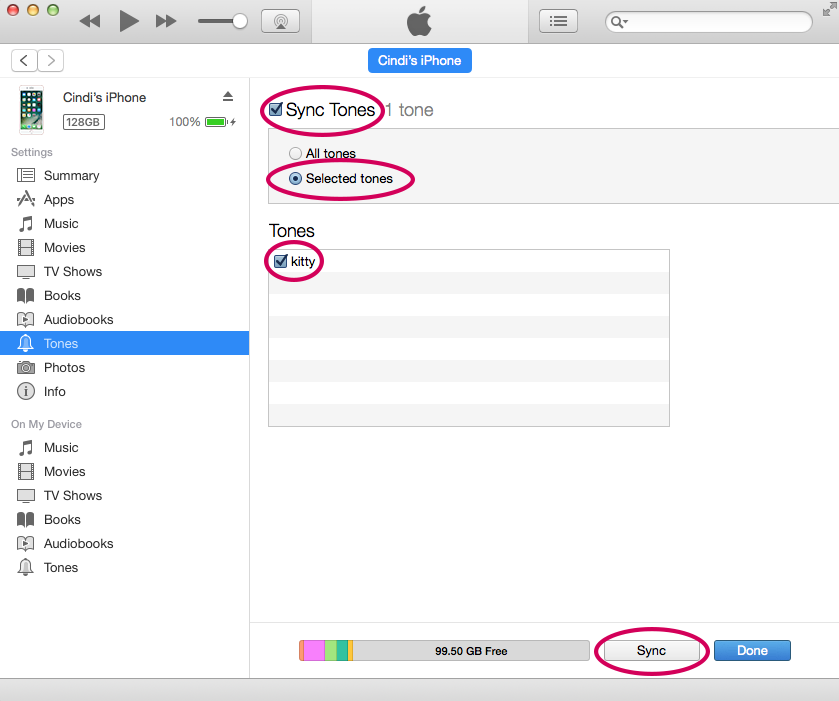Click the fast-forward playback button

click(x=166, y=21)
